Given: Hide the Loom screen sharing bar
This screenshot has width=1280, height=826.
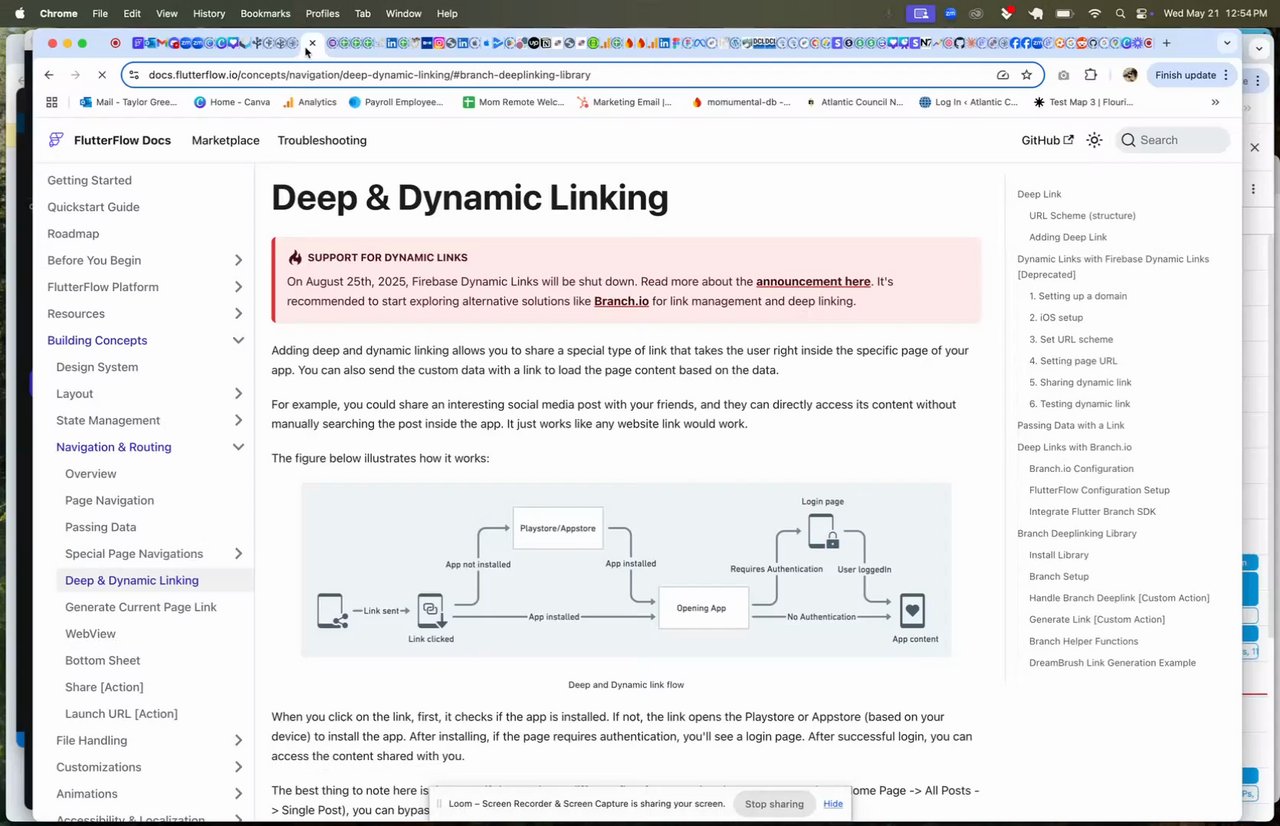Looking at the screenshot, I should click(833, 804).
